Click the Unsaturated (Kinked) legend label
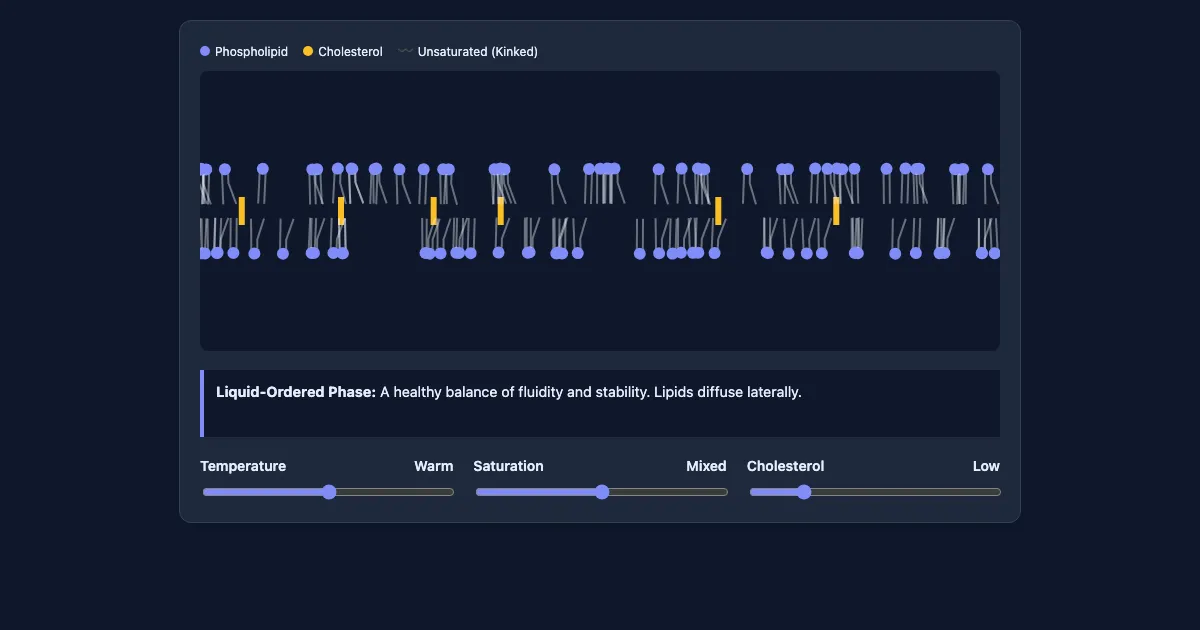 pos(477,52)
